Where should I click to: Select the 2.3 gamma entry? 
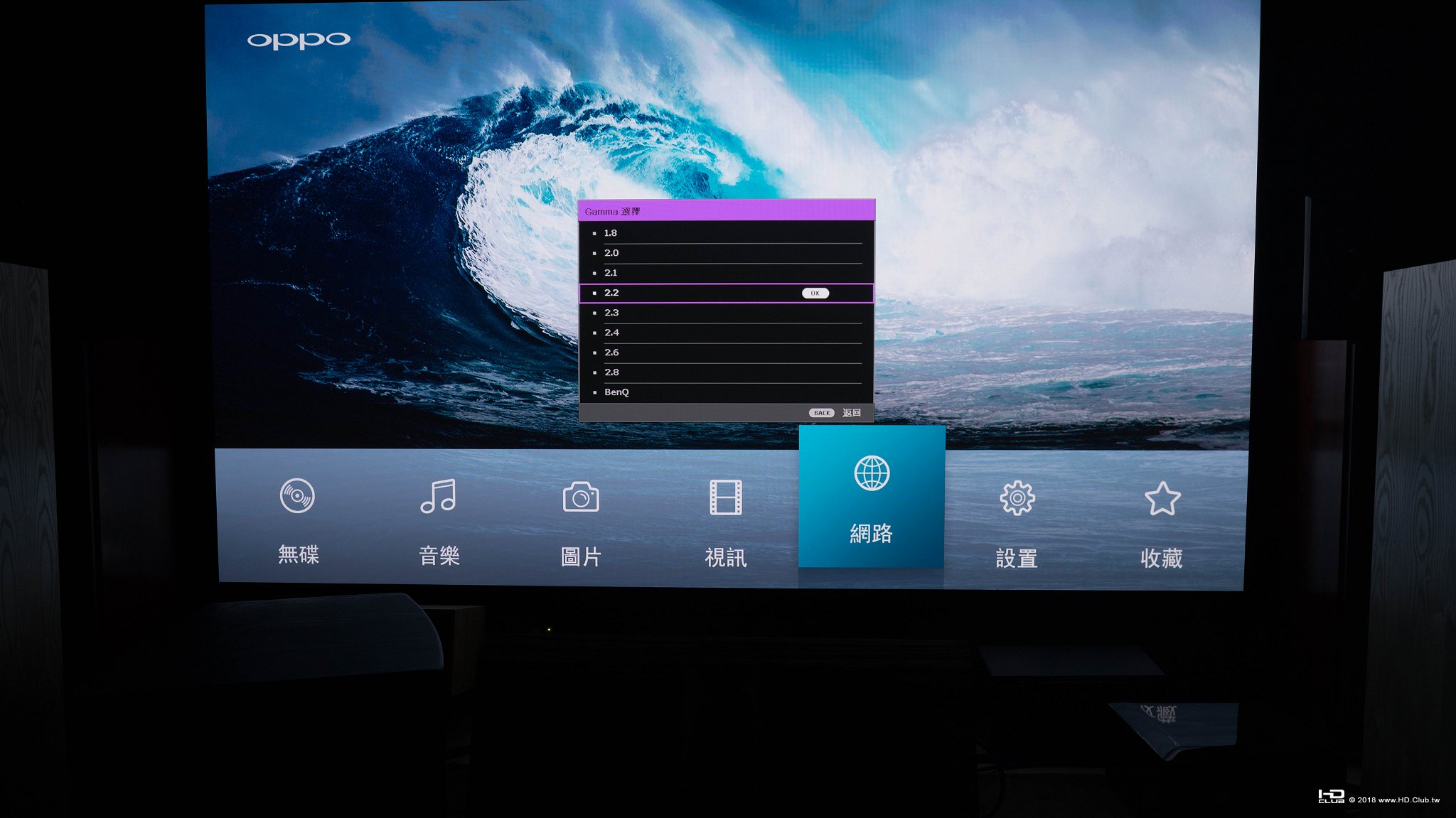pyautogui.click(x=611, y=313)
